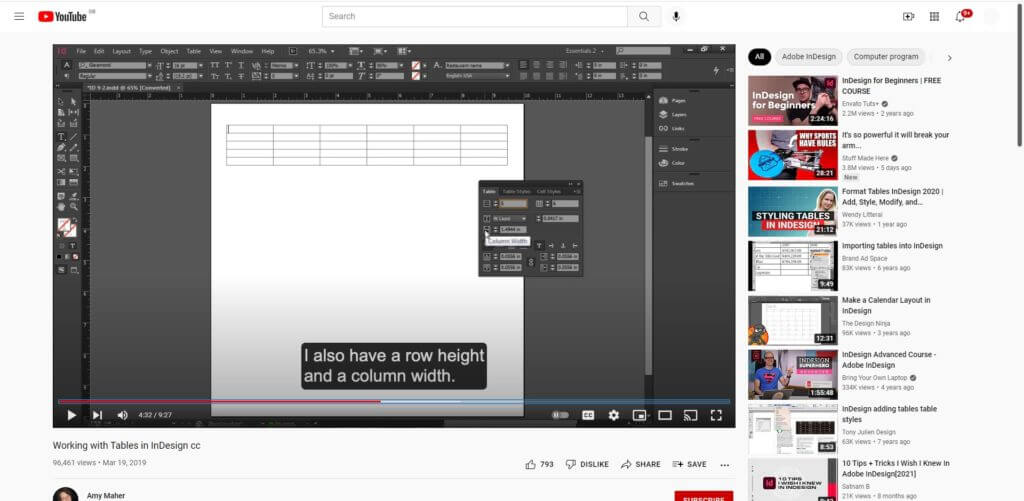This screenshot has height=501, width=1024.
Task: Show more topic chips with right chevron
Action: point(949,57)
